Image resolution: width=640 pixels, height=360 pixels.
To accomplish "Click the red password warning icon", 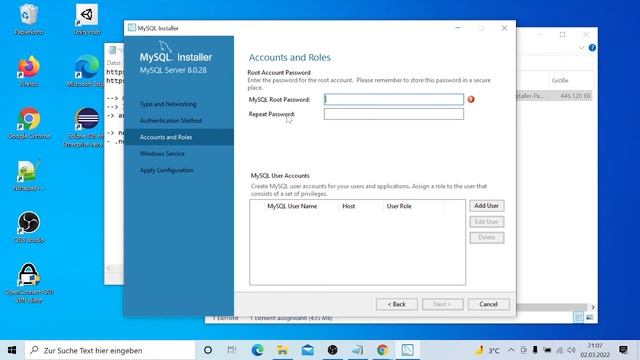I will tap(471, 99).
